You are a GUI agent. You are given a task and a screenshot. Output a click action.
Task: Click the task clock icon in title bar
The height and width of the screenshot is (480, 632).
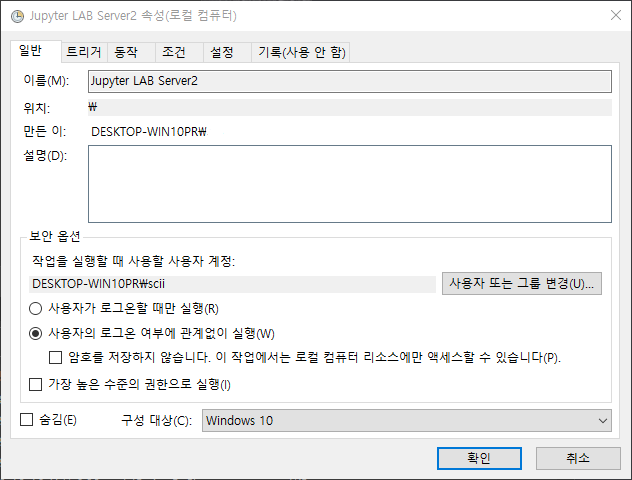(17, 16)
